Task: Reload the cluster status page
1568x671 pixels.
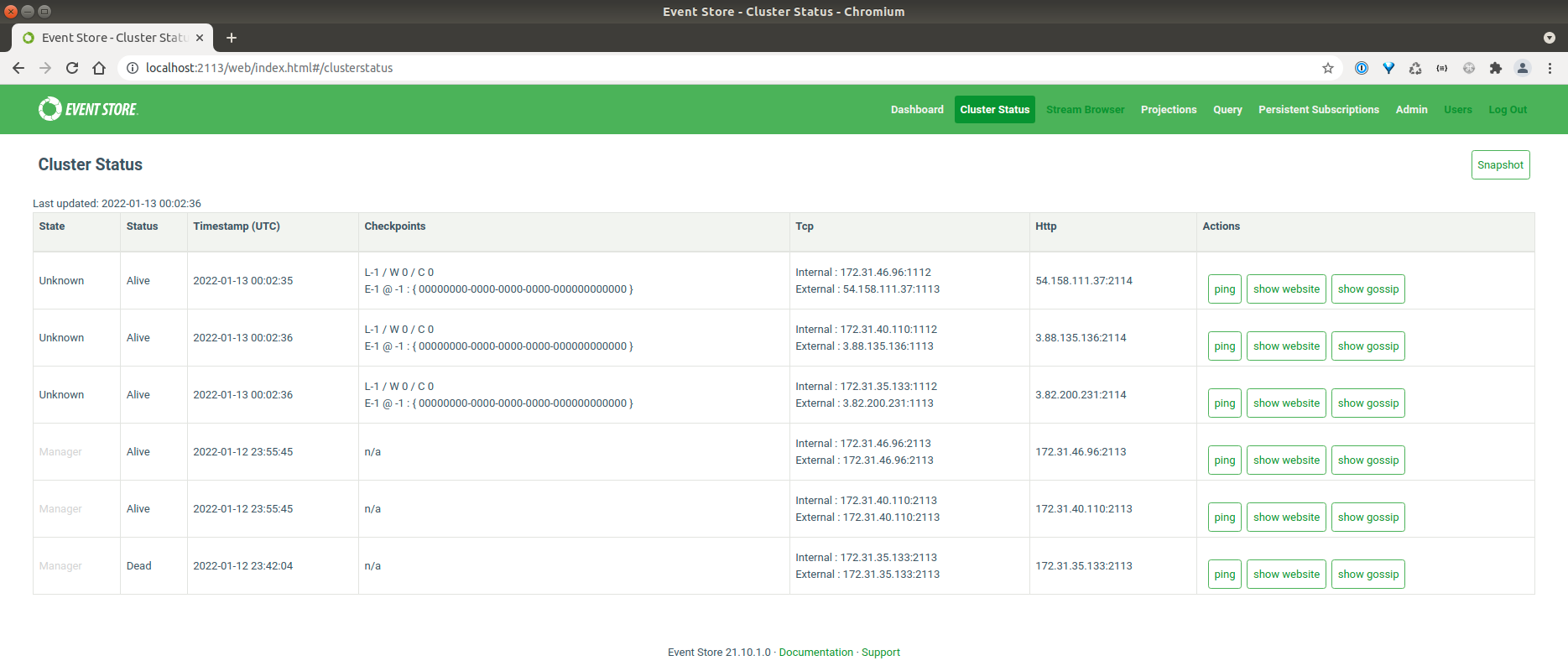Action: (72, 68)
